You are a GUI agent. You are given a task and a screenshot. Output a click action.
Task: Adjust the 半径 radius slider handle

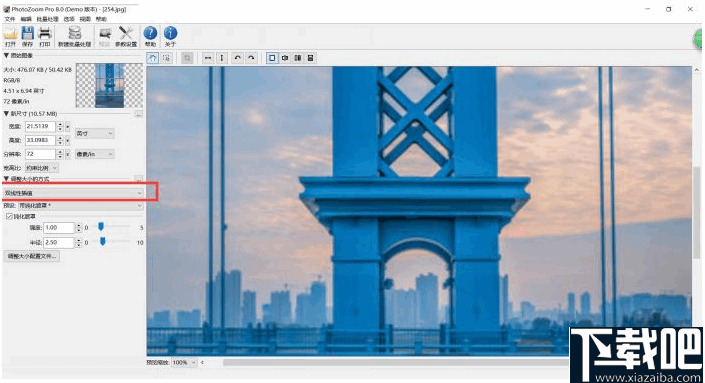point(103,242)
